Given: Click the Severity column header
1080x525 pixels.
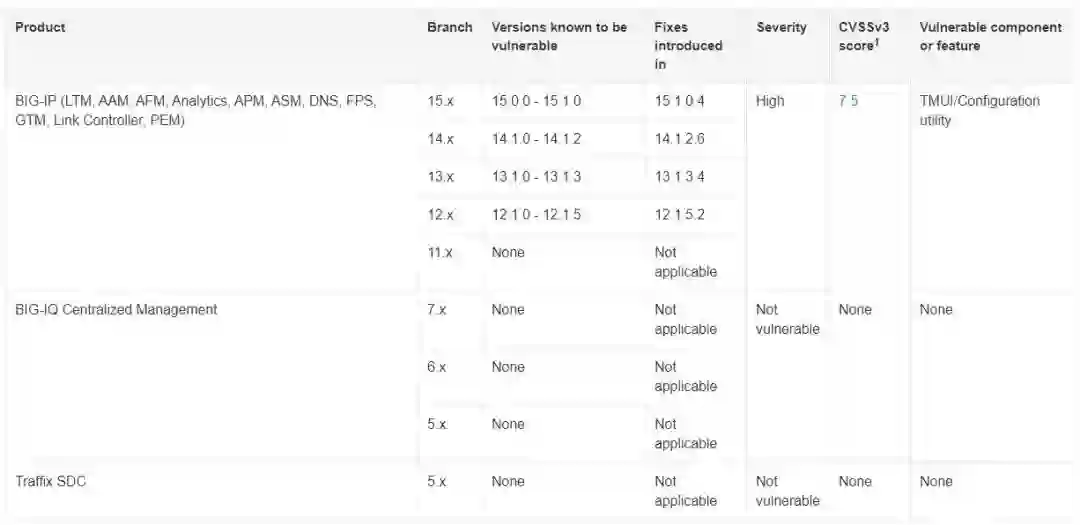Looking at the screenshot, I should pyautogui.click(x=781, y=27).
